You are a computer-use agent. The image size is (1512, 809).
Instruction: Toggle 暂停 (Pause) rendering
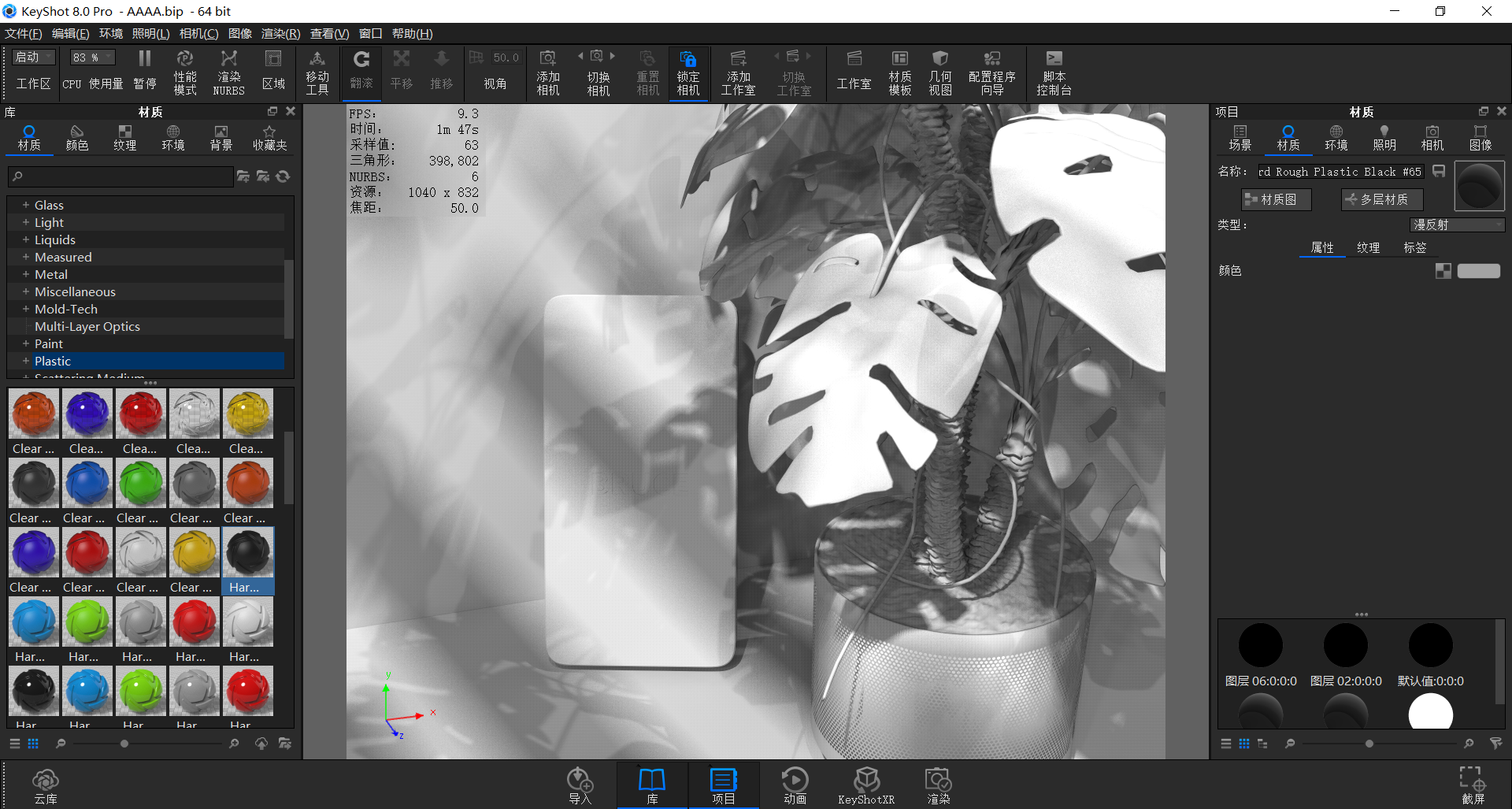pyautogui.click(x=145, y=71)
